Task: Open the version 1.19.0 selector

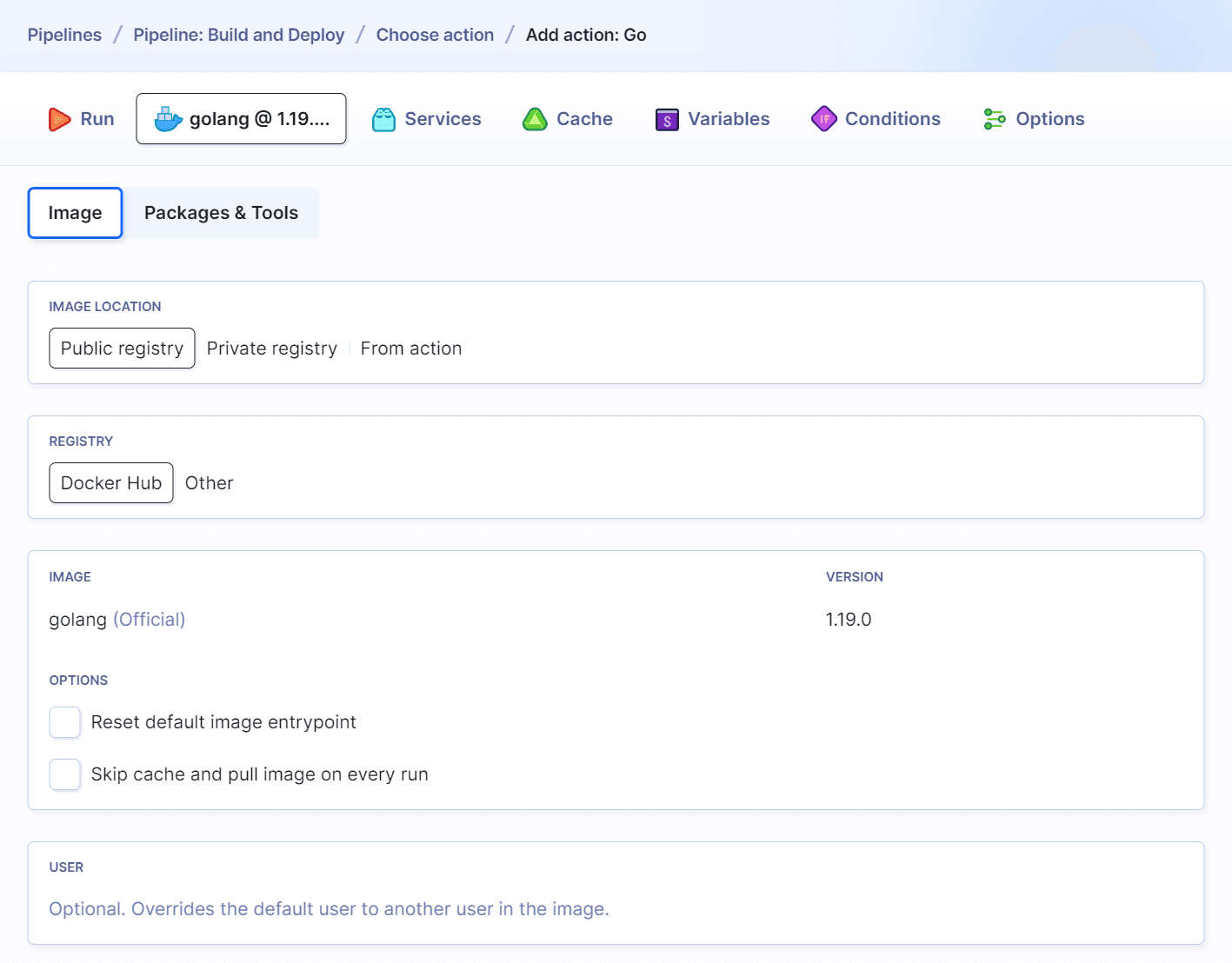Action: (x=849, y=620)
